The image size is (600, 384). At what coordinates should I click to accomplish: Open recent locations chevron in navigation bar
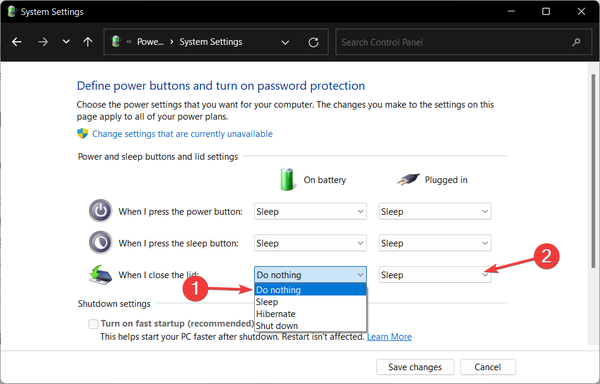tap(66, 41)
